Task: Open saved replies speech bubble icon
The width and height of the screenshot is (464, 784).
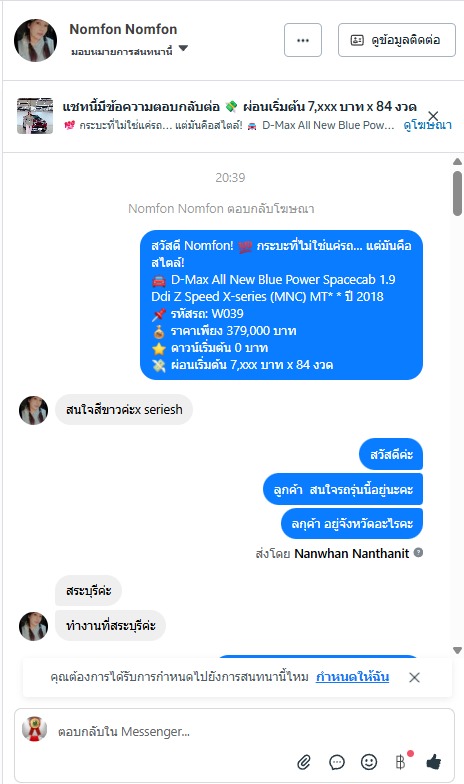Action: pyautogui.click(x=336, y=762)
